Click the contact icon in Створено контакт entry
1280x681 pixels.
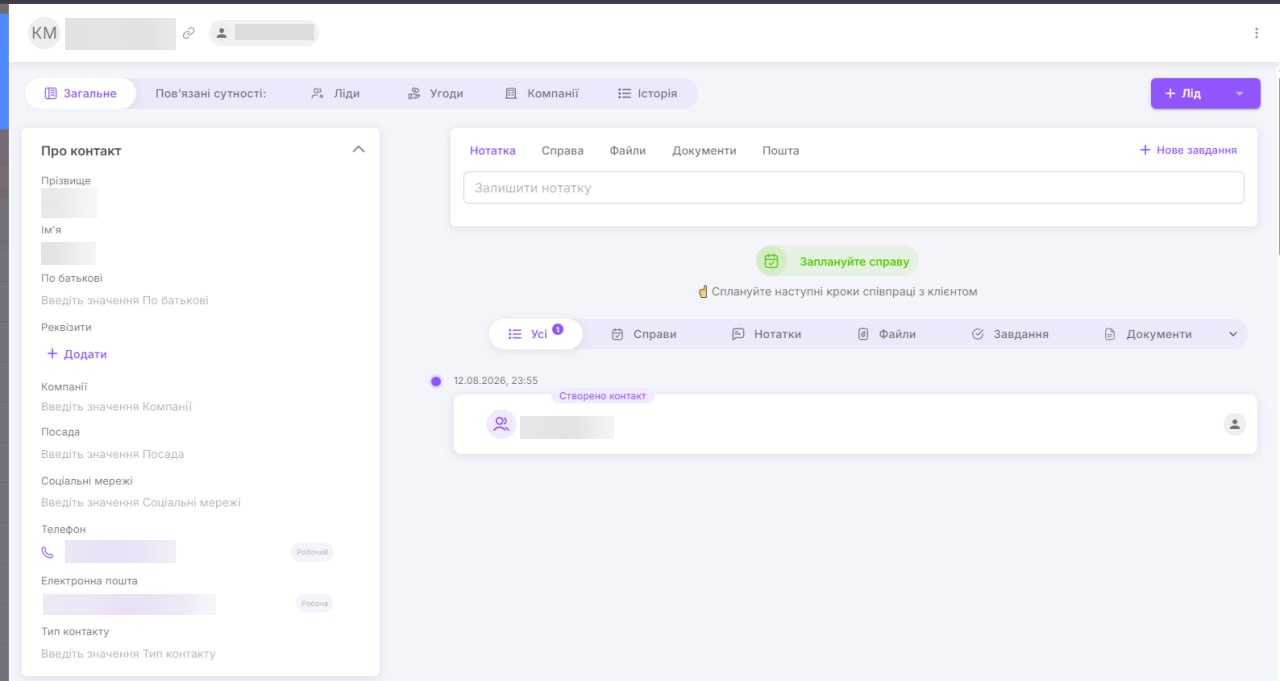point(501,424)
